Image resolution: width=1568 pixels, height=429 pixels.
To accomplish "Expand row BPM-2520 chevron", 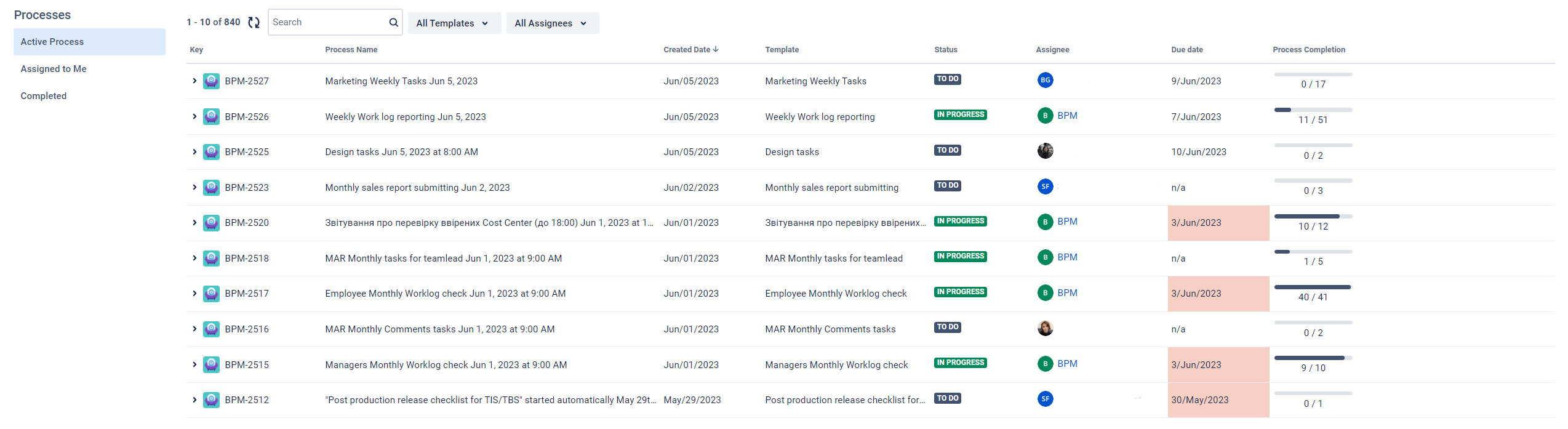I will pos(194,223).
